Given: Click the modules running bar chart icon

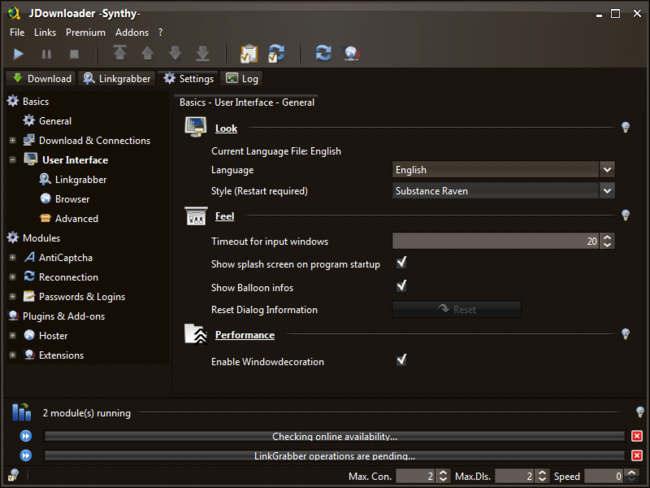Looking at the screenshot, I should pyautogui.click(x=22, y=412).
